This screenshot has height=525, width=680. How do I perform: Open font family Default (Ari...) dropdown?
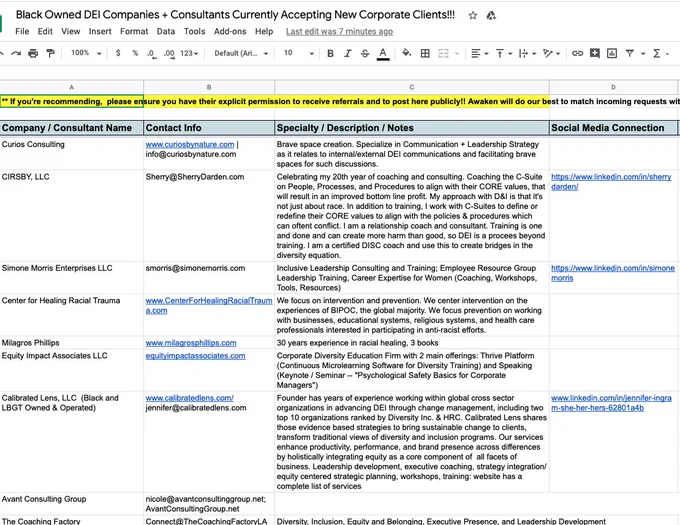coord(241,53)
